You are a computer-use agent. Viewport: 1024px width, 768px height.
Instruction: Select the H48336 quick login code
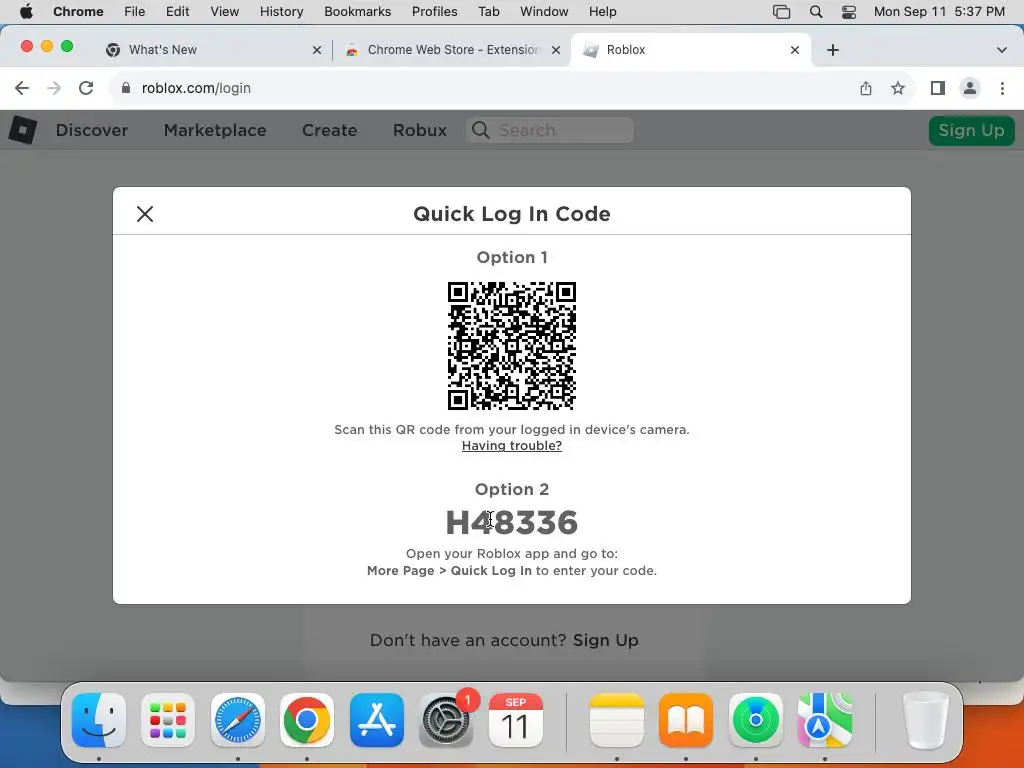point(511,522)
